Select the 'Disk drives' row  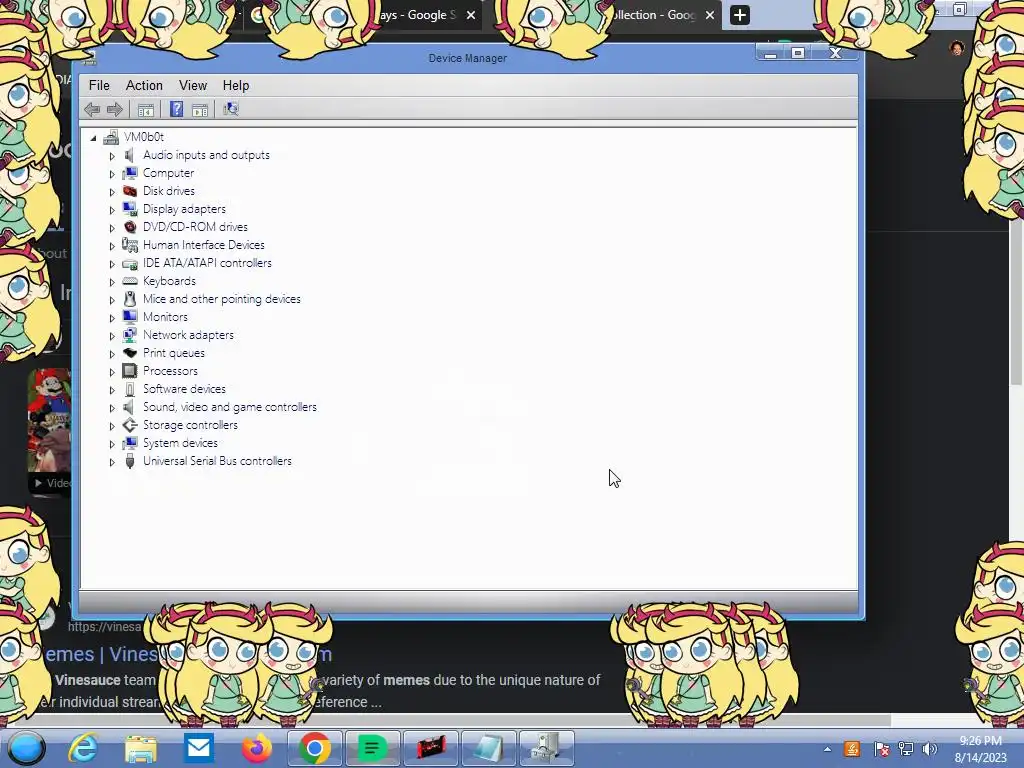(168, 191)
